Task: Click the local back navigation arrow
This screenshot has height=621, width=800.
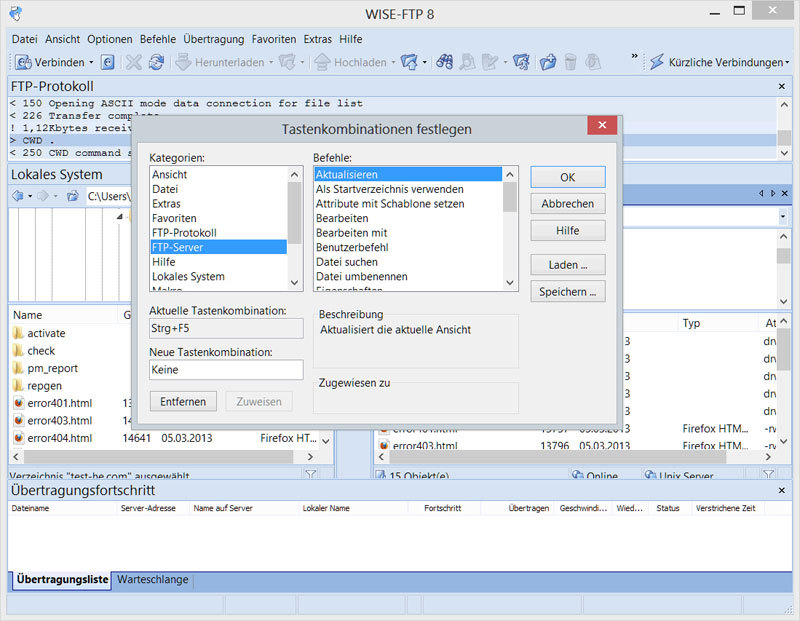Action: click(18, 196)
